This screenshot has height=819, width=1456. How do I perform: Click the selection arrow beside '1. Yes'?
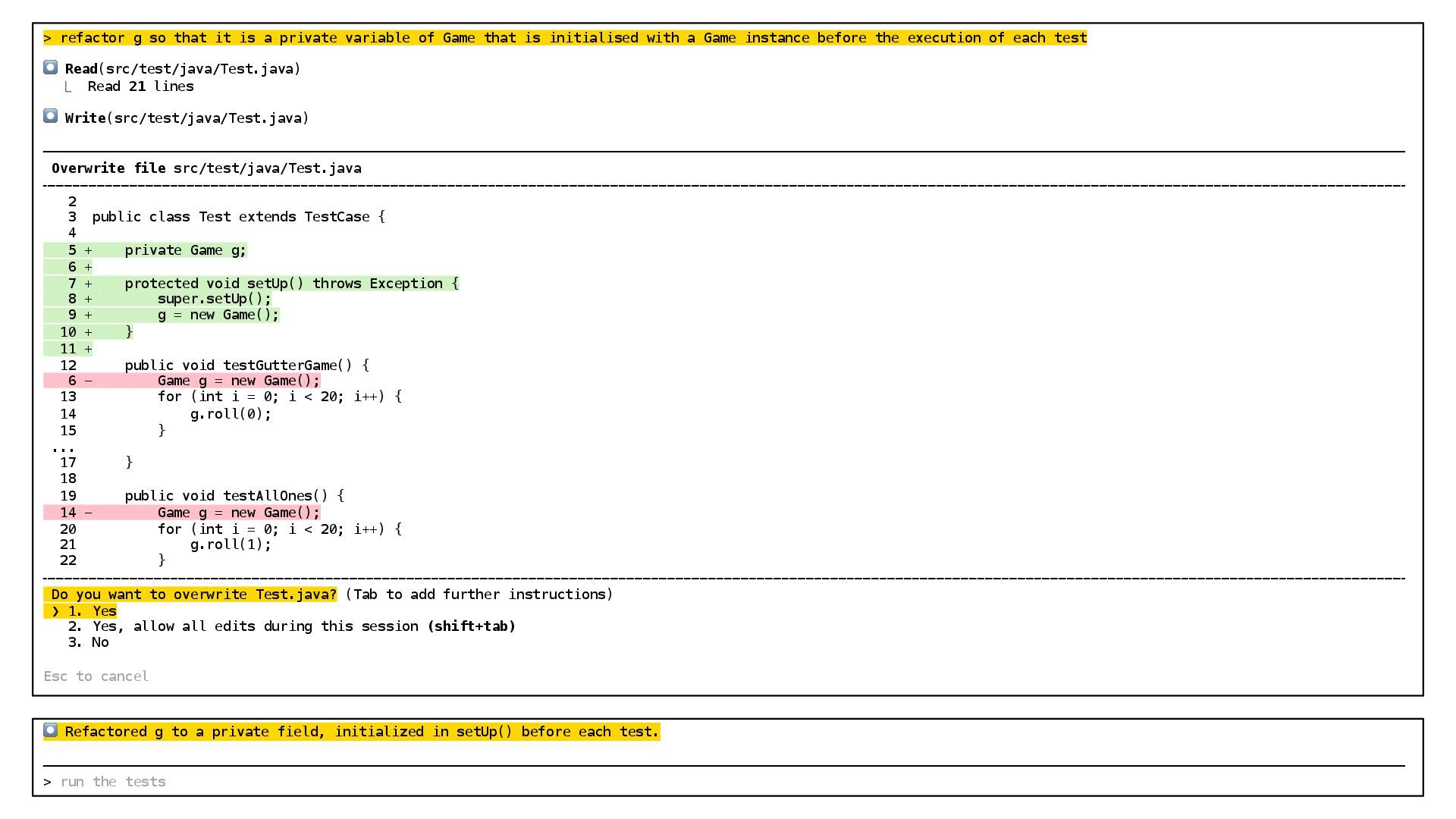tap(55, 611)
